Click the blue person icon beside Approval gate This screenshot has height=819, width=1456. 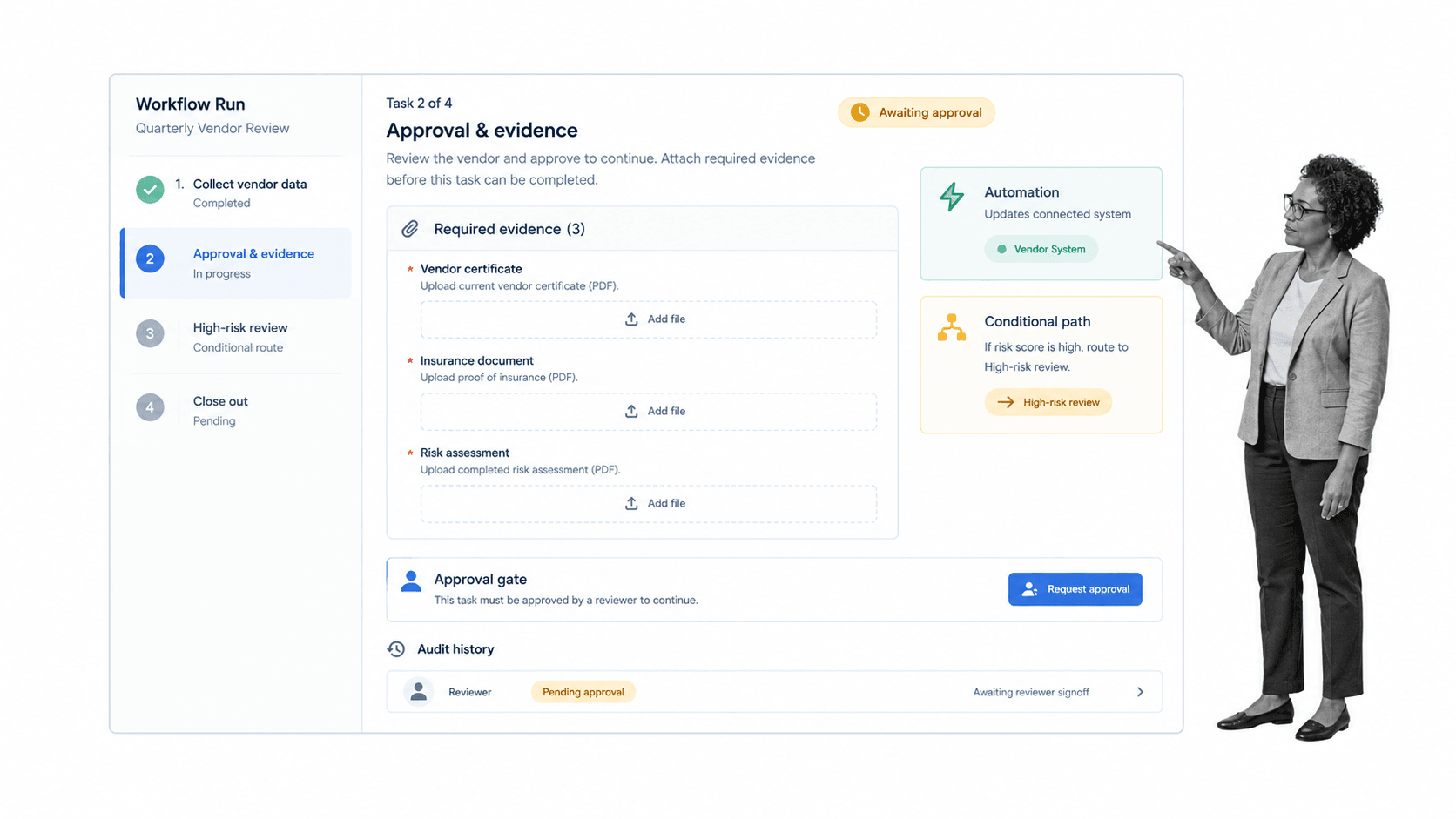(x=411, y=581)
